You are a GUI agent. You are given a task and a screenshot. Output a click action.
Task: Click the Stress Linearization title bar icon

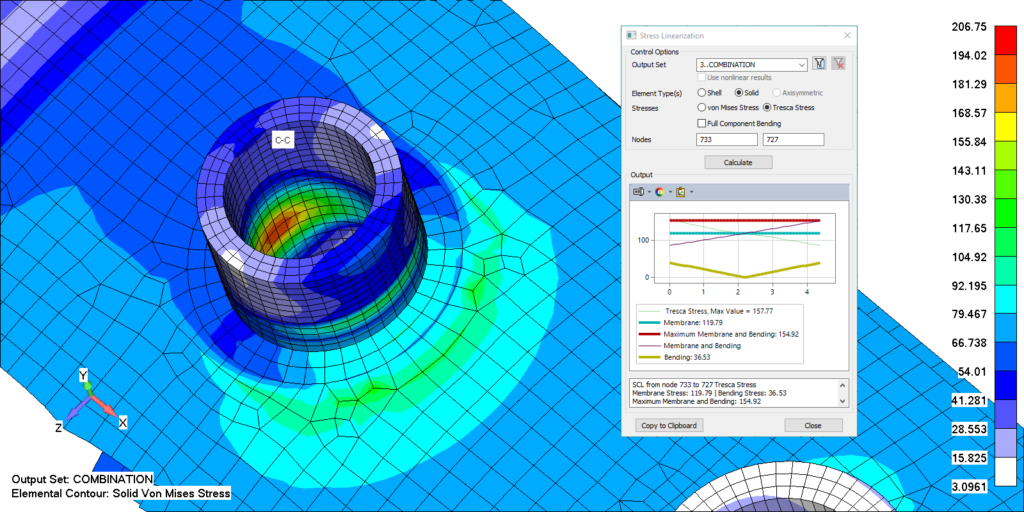coord(631,35)
